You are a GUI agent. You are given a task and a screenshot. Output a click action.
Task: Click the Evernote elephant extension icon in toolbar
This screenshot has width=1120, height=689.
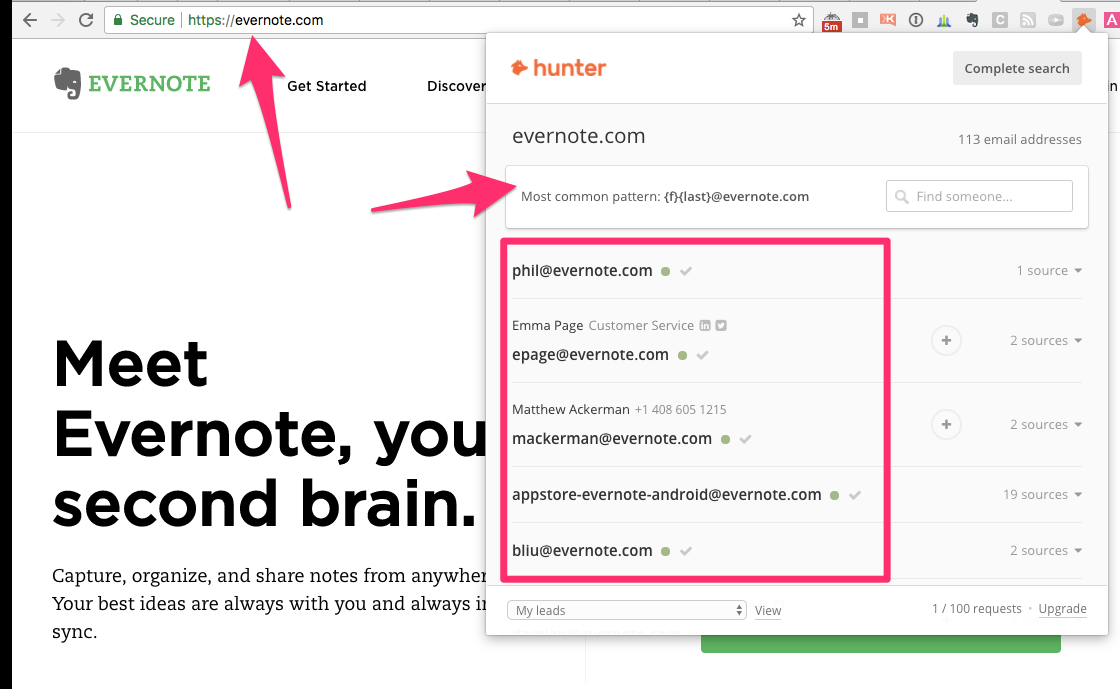[971, 20]
